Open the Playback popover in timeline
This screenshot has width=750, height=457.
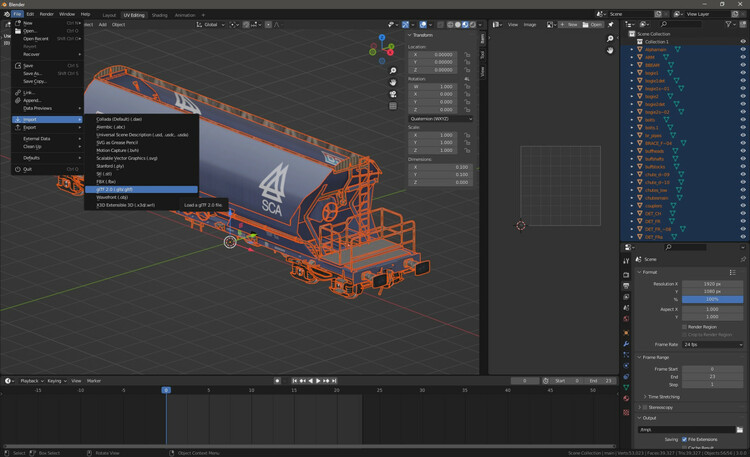[x=32, y=381]
